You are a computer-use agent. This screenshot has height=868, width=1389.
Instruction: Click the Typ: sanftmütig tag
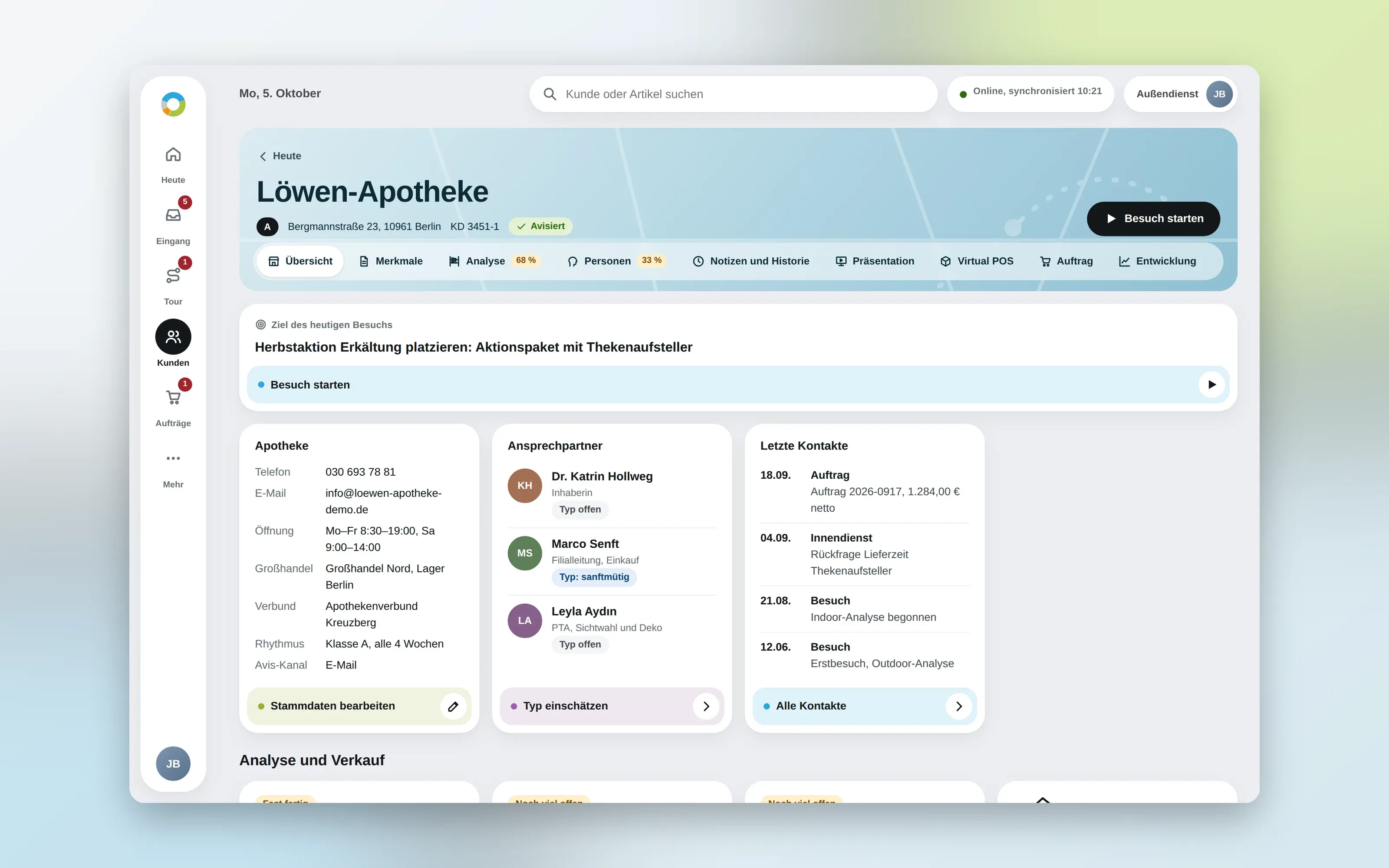[x=594, y=577]
